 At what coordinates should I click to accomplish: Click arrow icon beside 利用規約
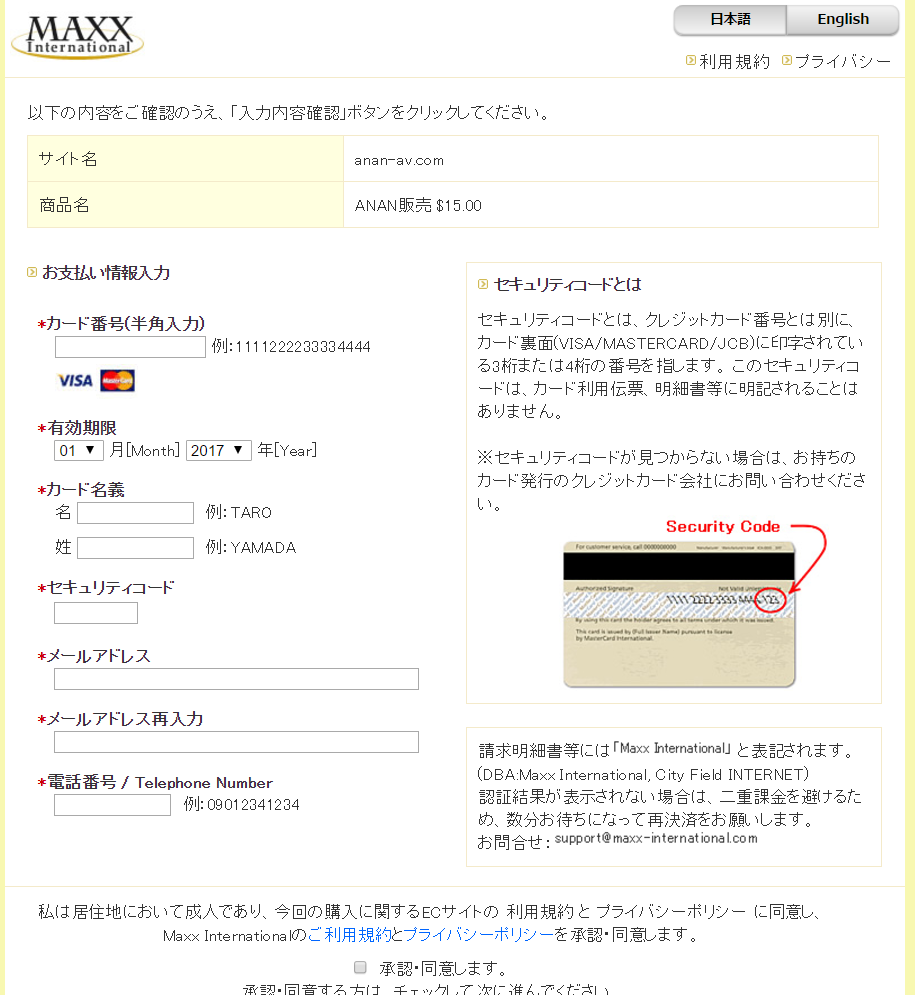coord(691,60)
